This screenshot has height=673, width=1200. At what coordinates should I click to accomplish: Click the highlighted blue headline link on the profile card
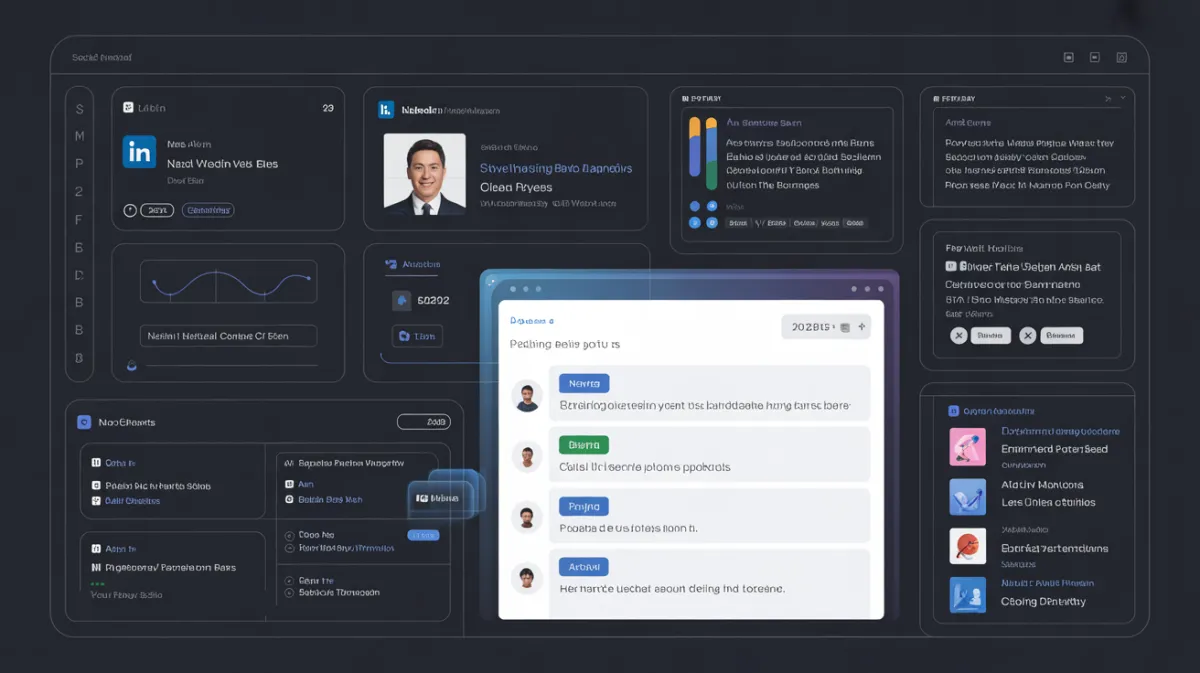555,169
